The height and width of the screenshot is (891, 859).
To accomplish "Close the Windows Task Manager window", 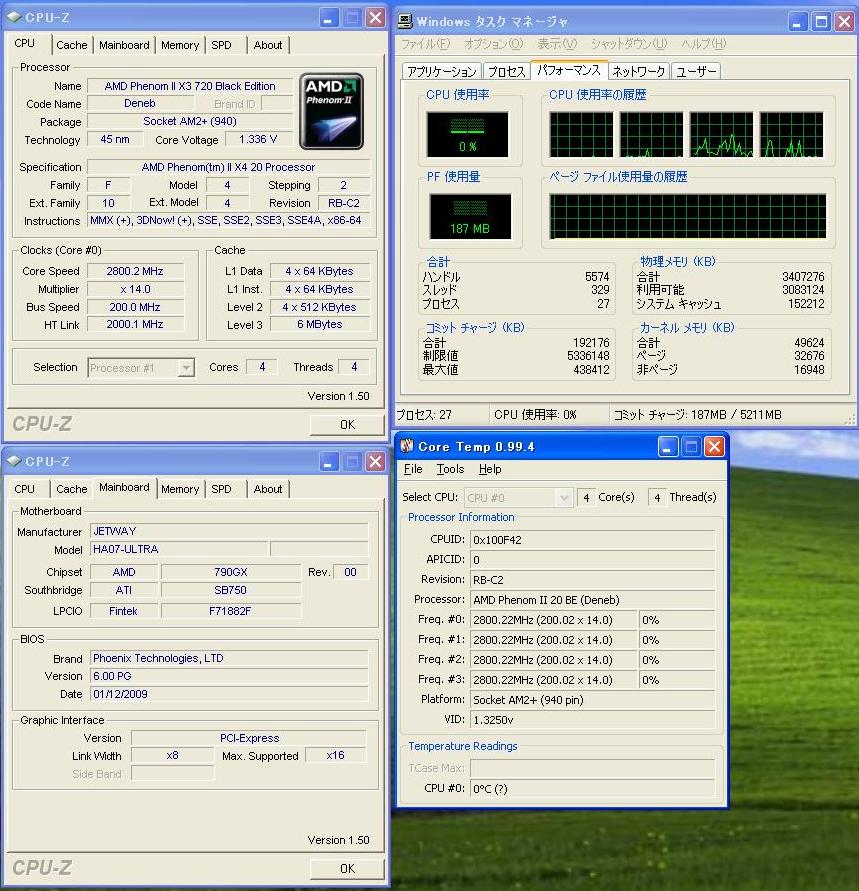I will 845,22.
